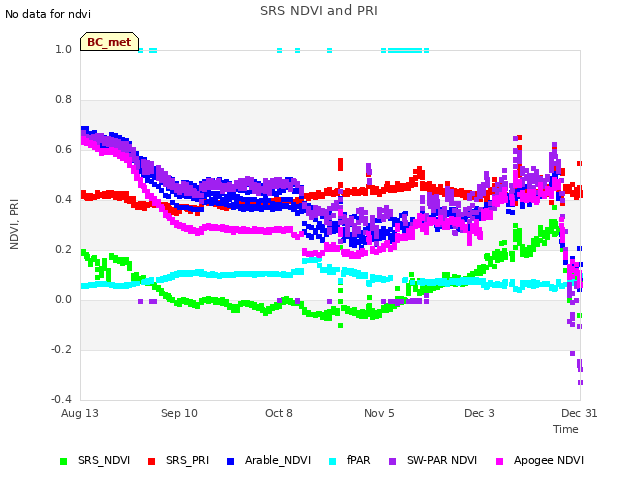640x480 pixels.
Task: Click the 'Aug 13' x-axis tick label
Action: coord(80,413)
